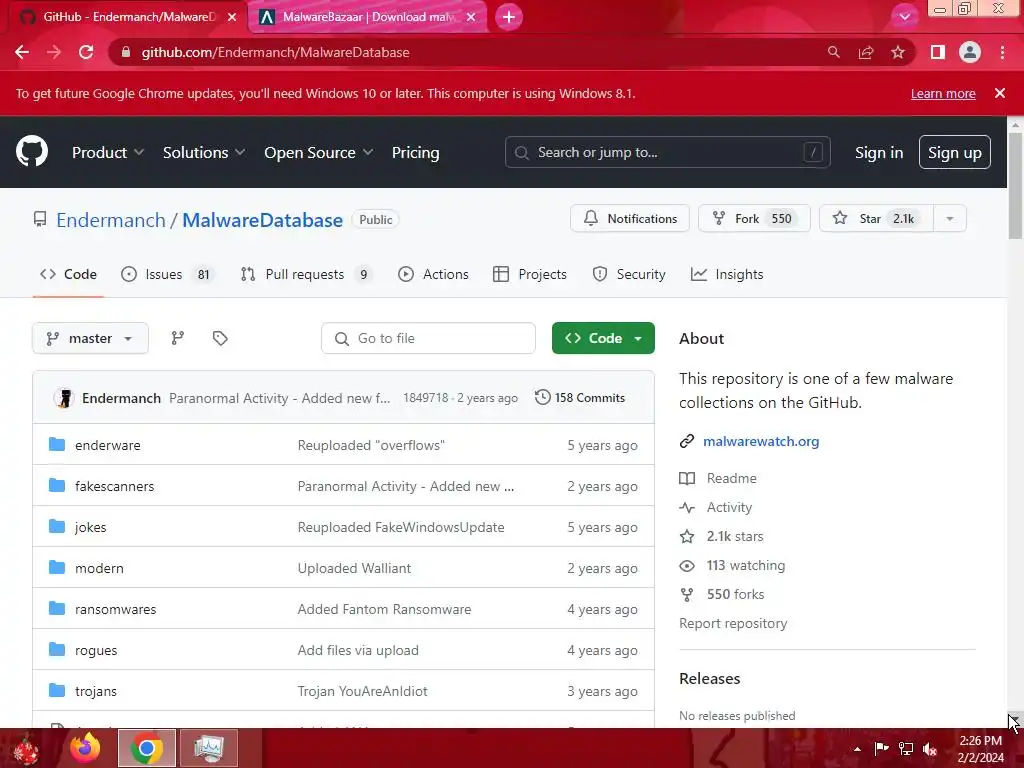The width and height of the screenshot is (1024, 768).
Task: Click the Sign up button
Action: click(x=955, y=152)
